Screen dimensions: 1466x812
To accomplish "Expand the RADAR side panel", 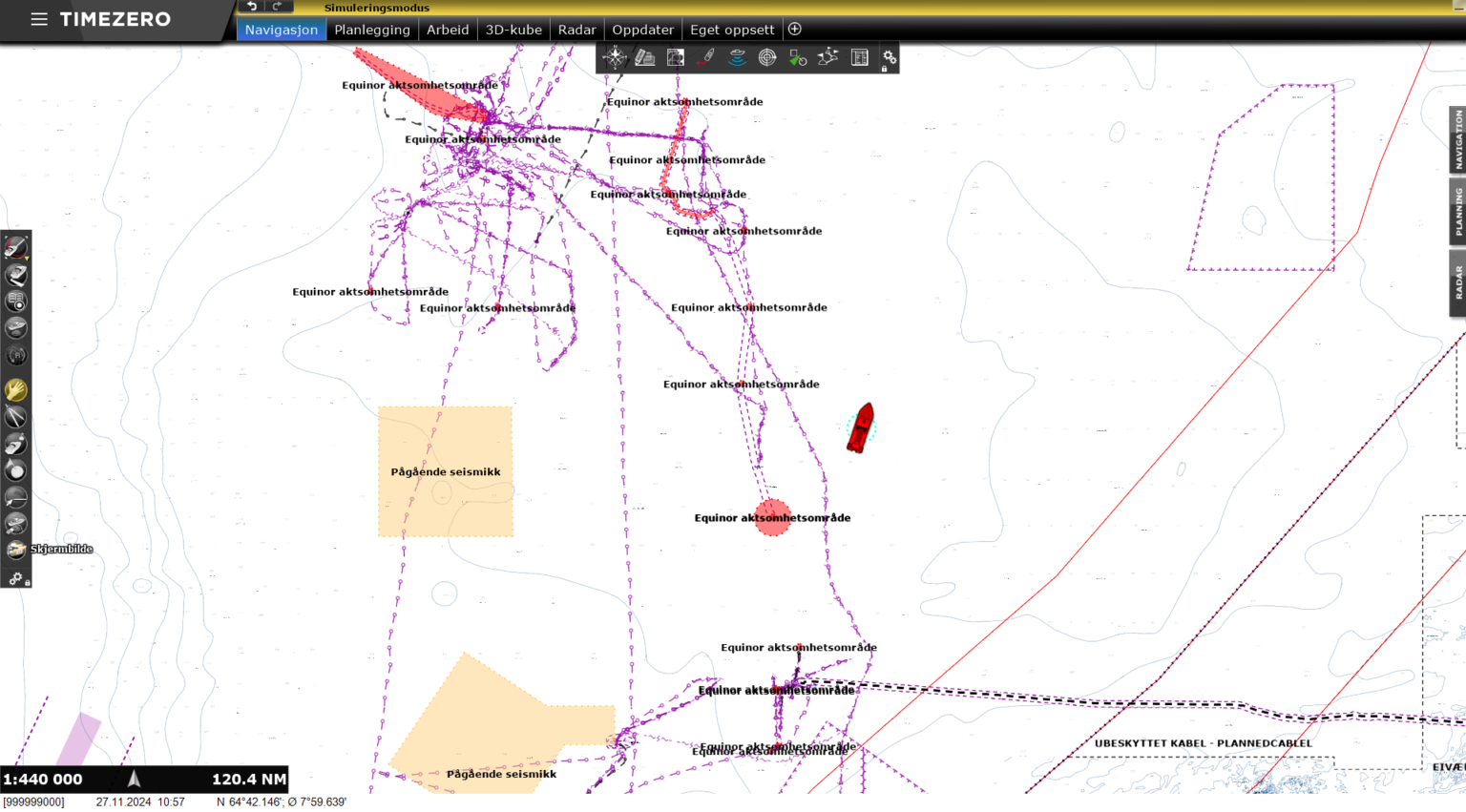I will pyautogui.click(x=1457, y=282).
